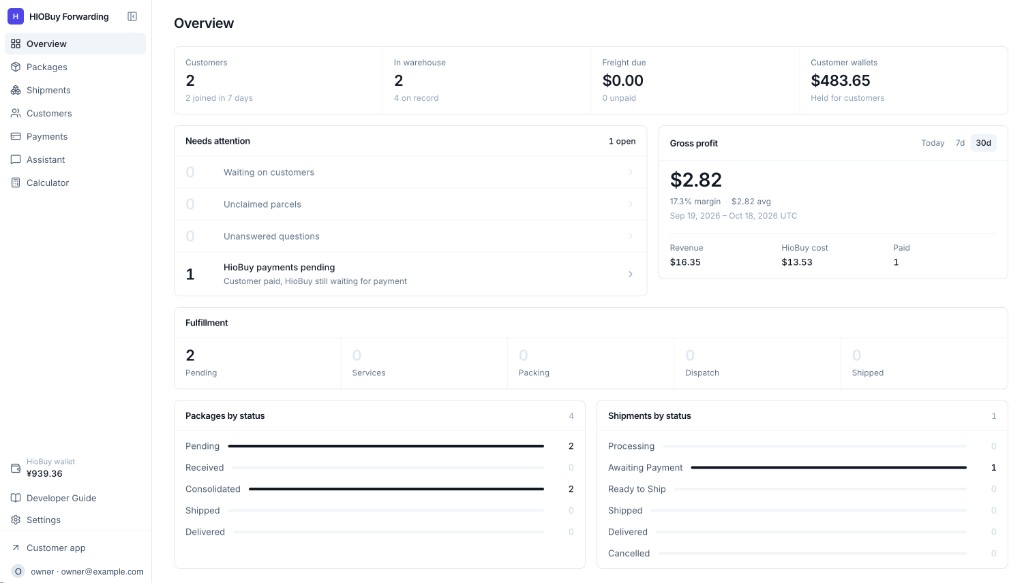Click the Dispatch fulfillment stage
This screenshot has width=1024, height=583.
(x=757, y=363)
